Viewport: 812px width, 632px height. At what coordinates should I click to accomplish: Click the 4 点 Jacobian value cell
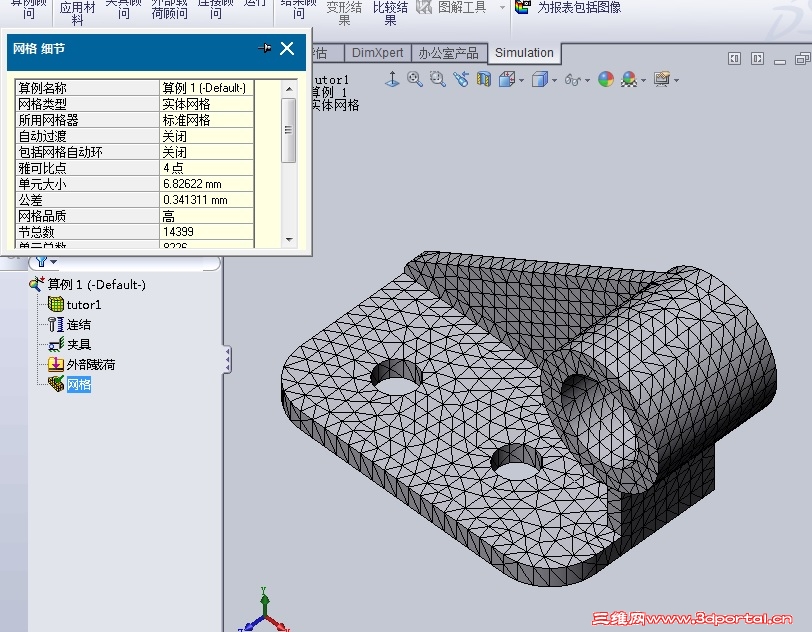(206, 168)
